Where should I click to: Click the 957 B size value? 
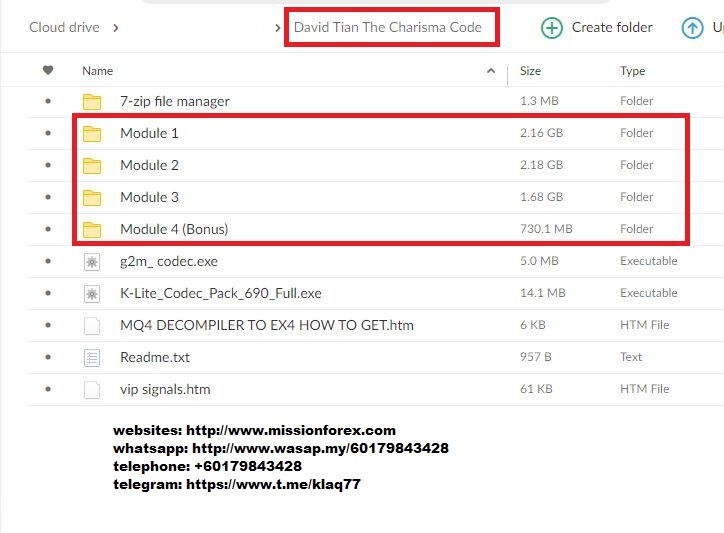pos(536,357)
